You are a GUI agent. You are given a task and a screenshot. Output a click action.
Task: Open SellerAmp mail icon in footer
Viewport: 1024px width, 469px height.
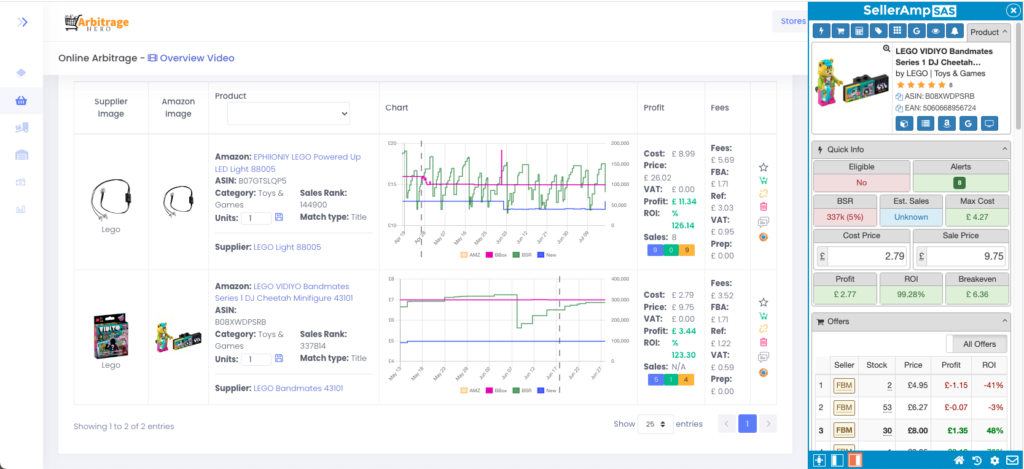click(x=1012, y=461)
